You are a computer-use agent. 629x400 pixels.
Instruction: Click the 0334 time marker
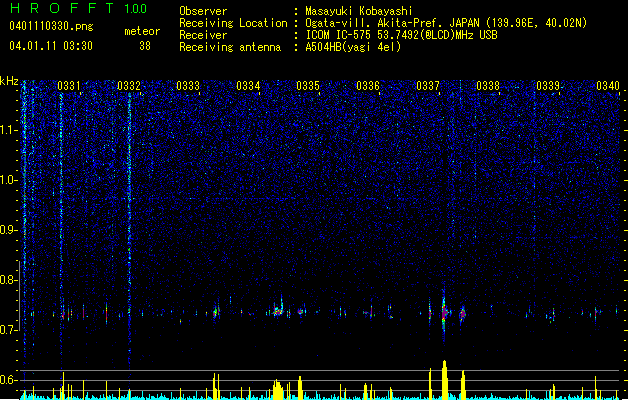(248, 86)
